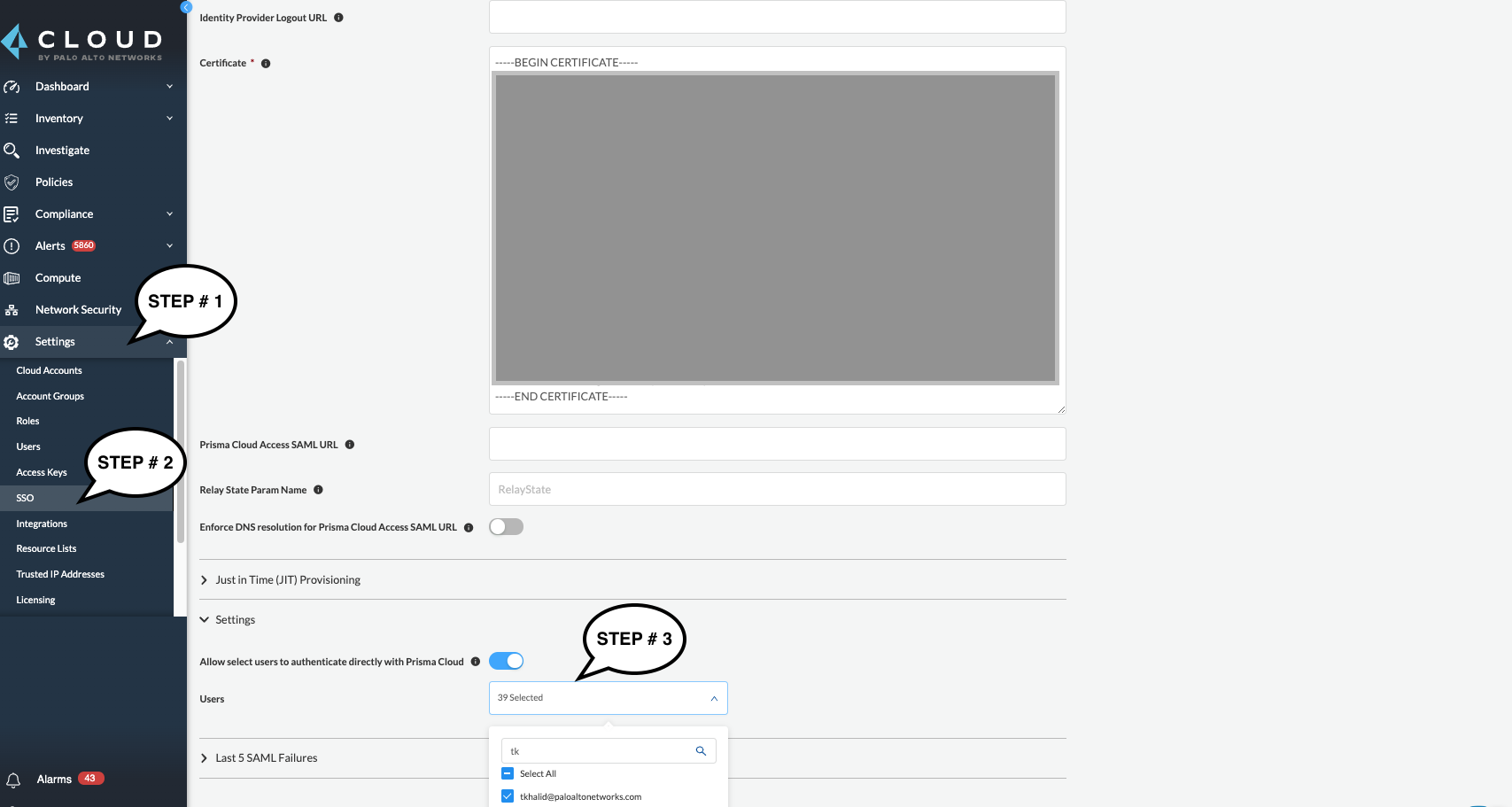Image resolution: width=1512 pixels, height=807 pixels.
Task: Open the Dashboard from the sidebar
Action: pos(12,86)
